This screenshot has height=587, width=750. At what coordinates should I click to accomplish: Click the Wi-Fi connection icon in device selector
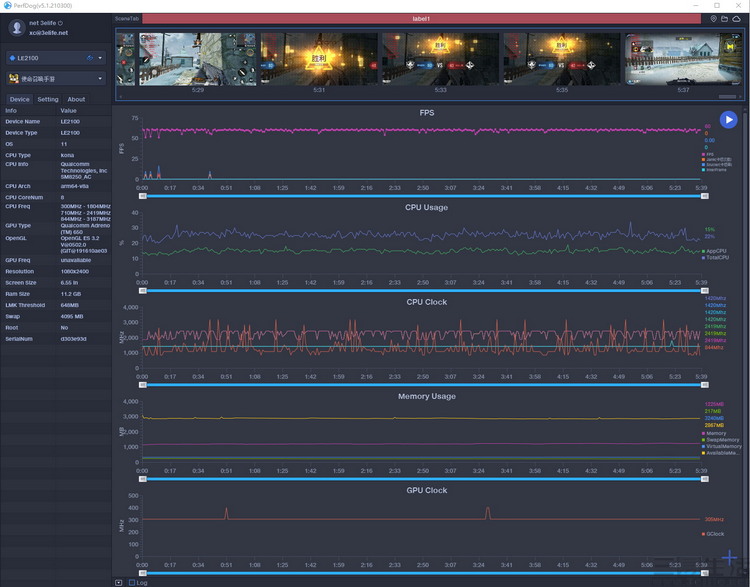coord(90,58)
